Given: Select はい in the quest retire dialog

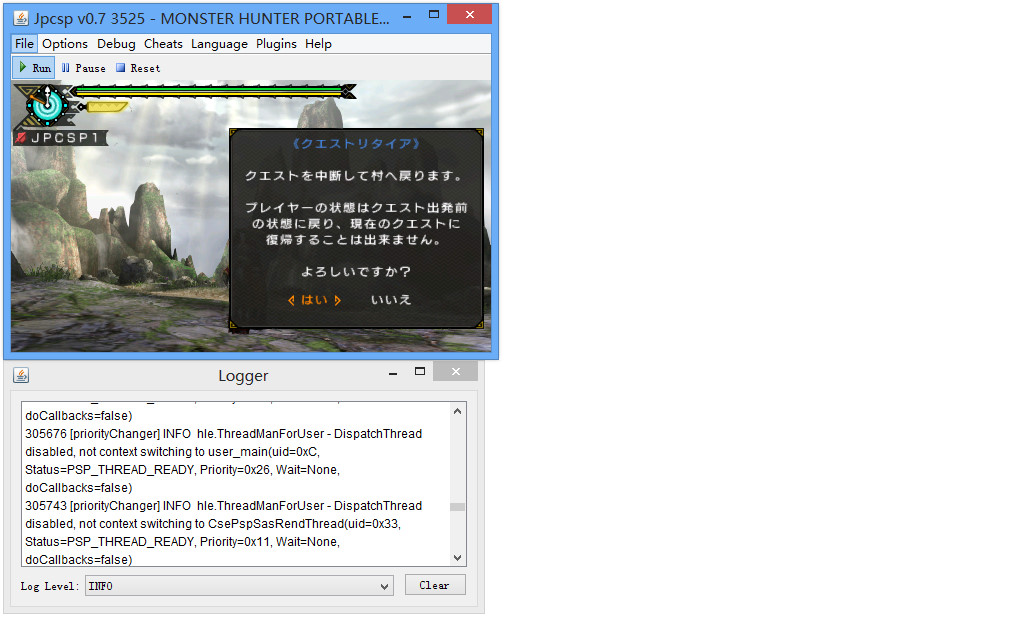Looking at the screenshot, I should [x=314, y=300].
